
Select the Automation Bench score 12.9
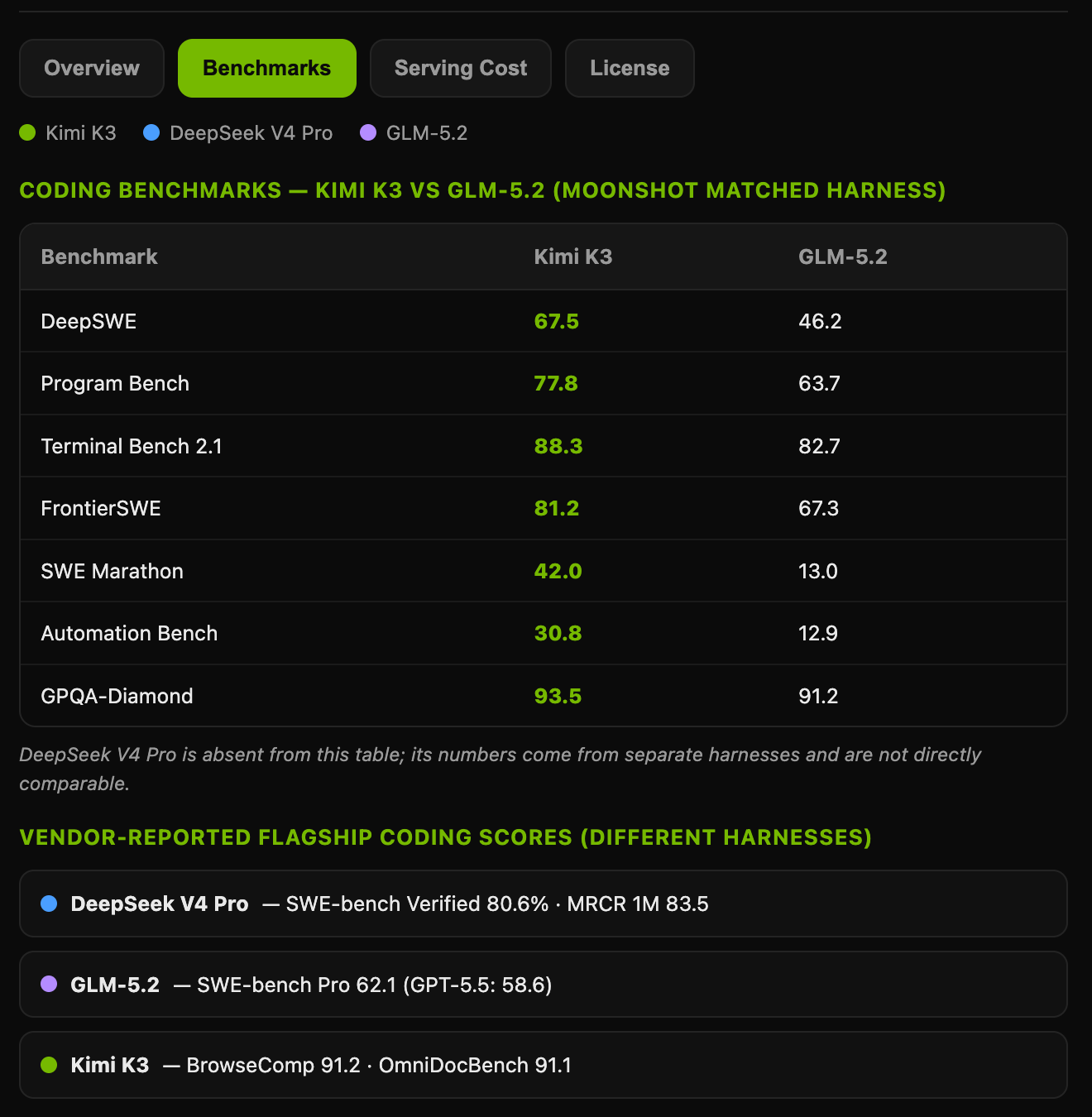818,633
